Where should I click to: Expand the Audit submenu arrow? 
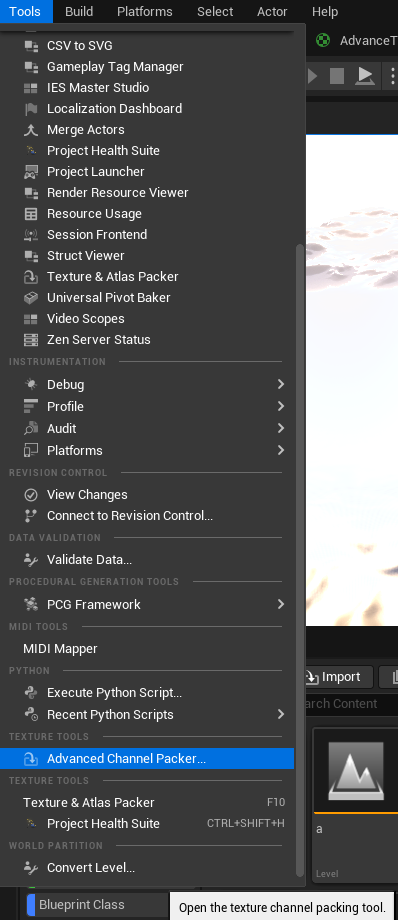[281, 428]
